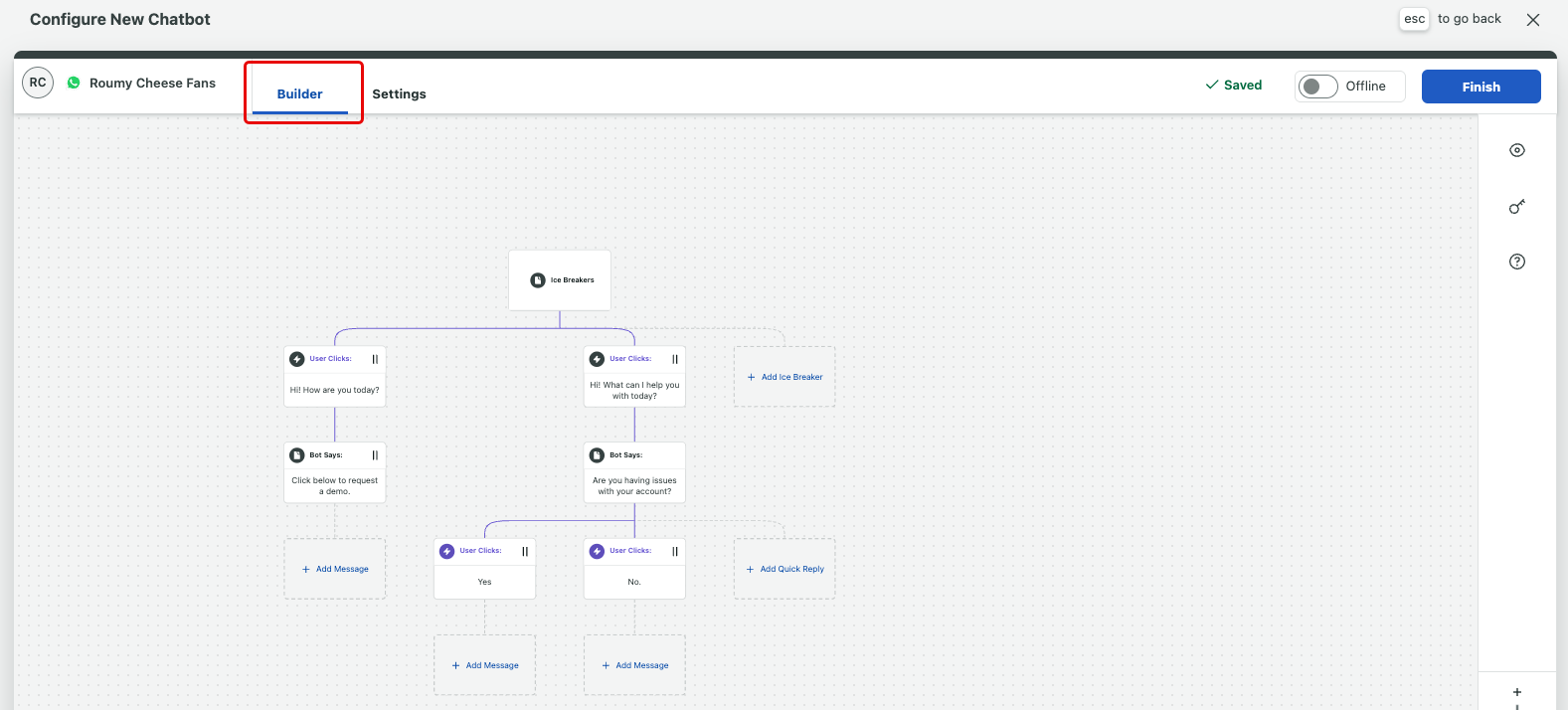The height and width of the screenshot is (710, 1568).
Task: Click drag handle on 'What can I help you' card
Action: point(675,359)
